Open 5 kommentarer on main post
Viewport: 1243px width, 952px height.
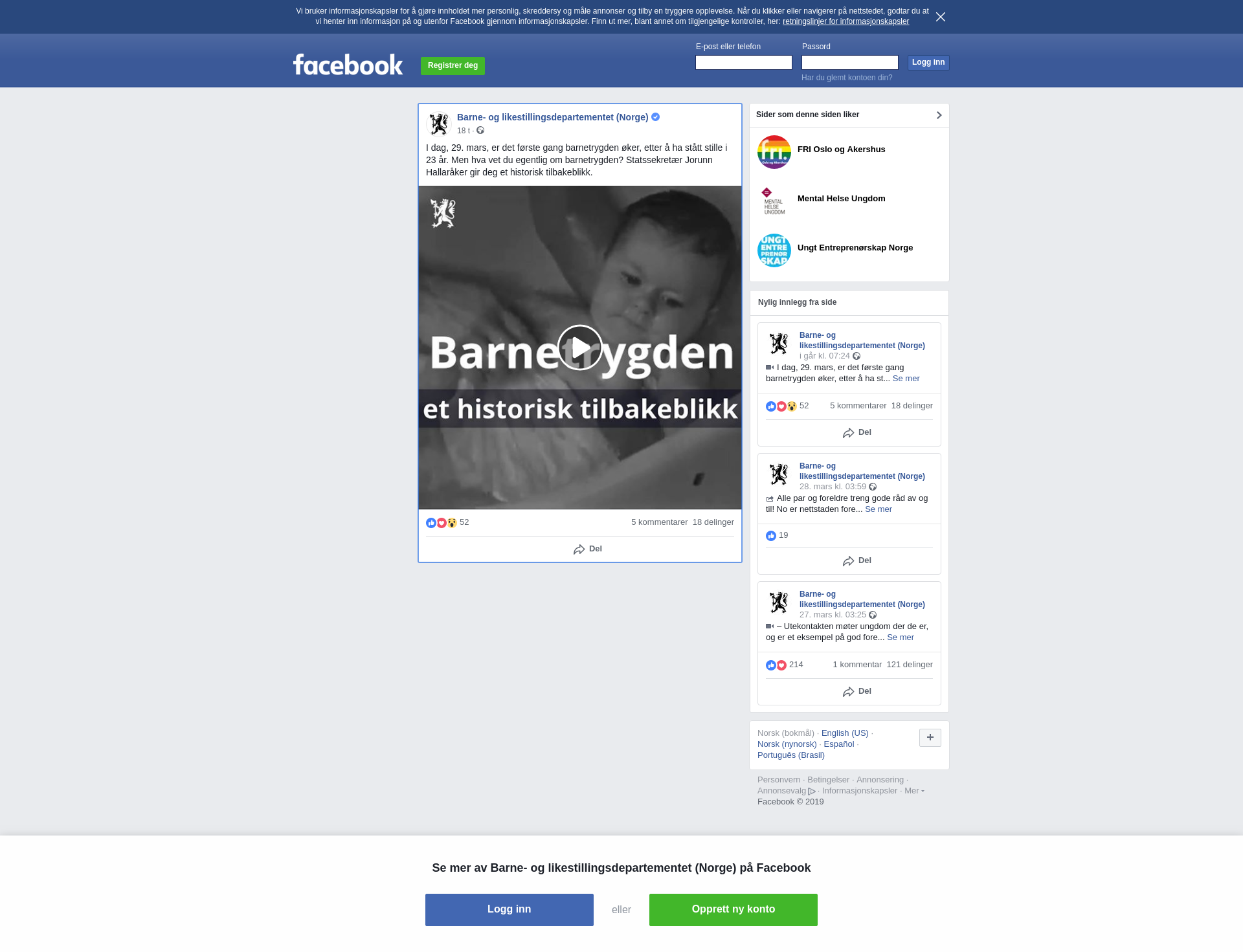click(659, 522)
